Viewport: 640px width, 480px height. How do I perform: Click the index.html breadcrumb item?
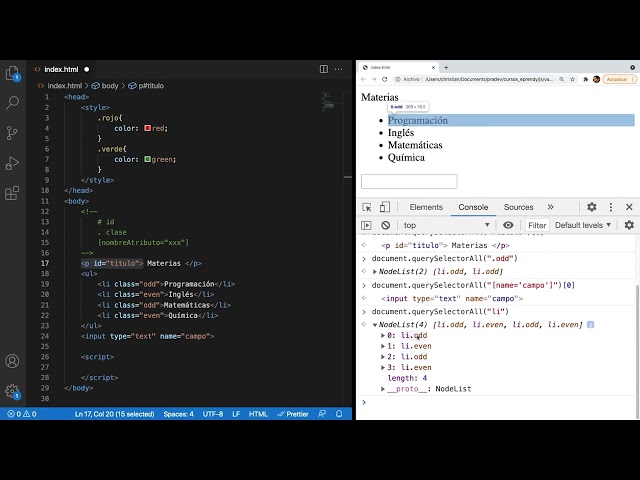click(x=60, y=86)
